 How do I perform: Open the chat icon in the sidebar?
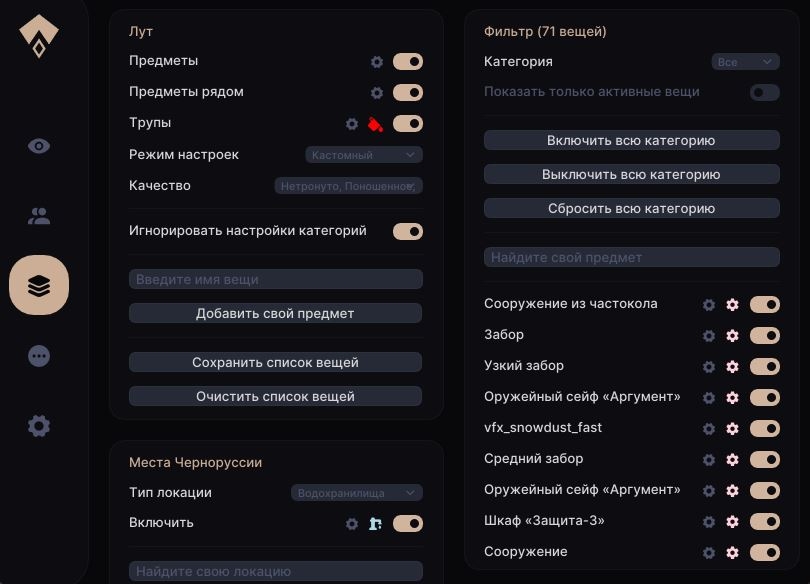(38, 355)
